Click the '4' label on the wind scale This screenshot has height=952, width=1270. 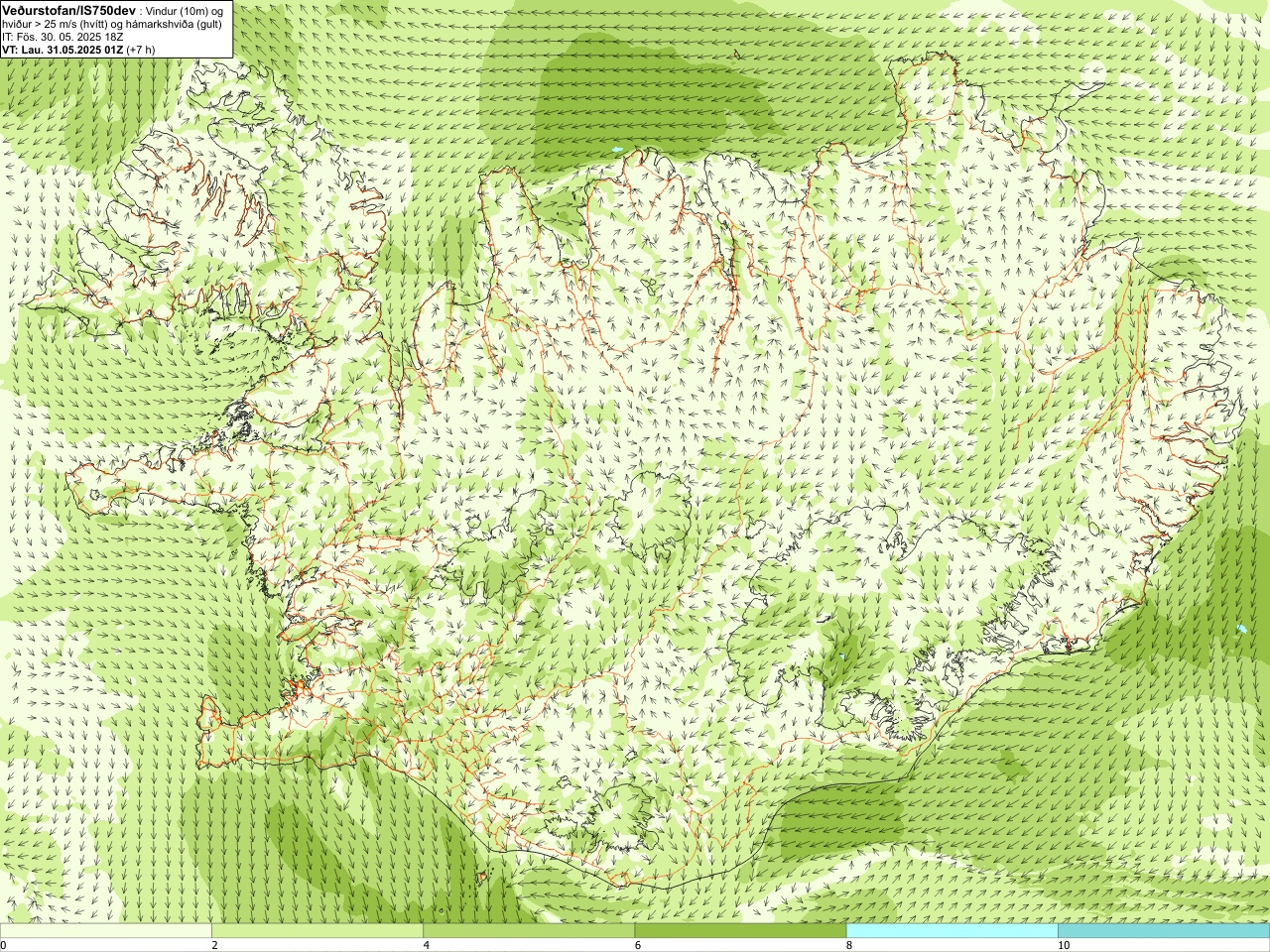coord(426,945)
